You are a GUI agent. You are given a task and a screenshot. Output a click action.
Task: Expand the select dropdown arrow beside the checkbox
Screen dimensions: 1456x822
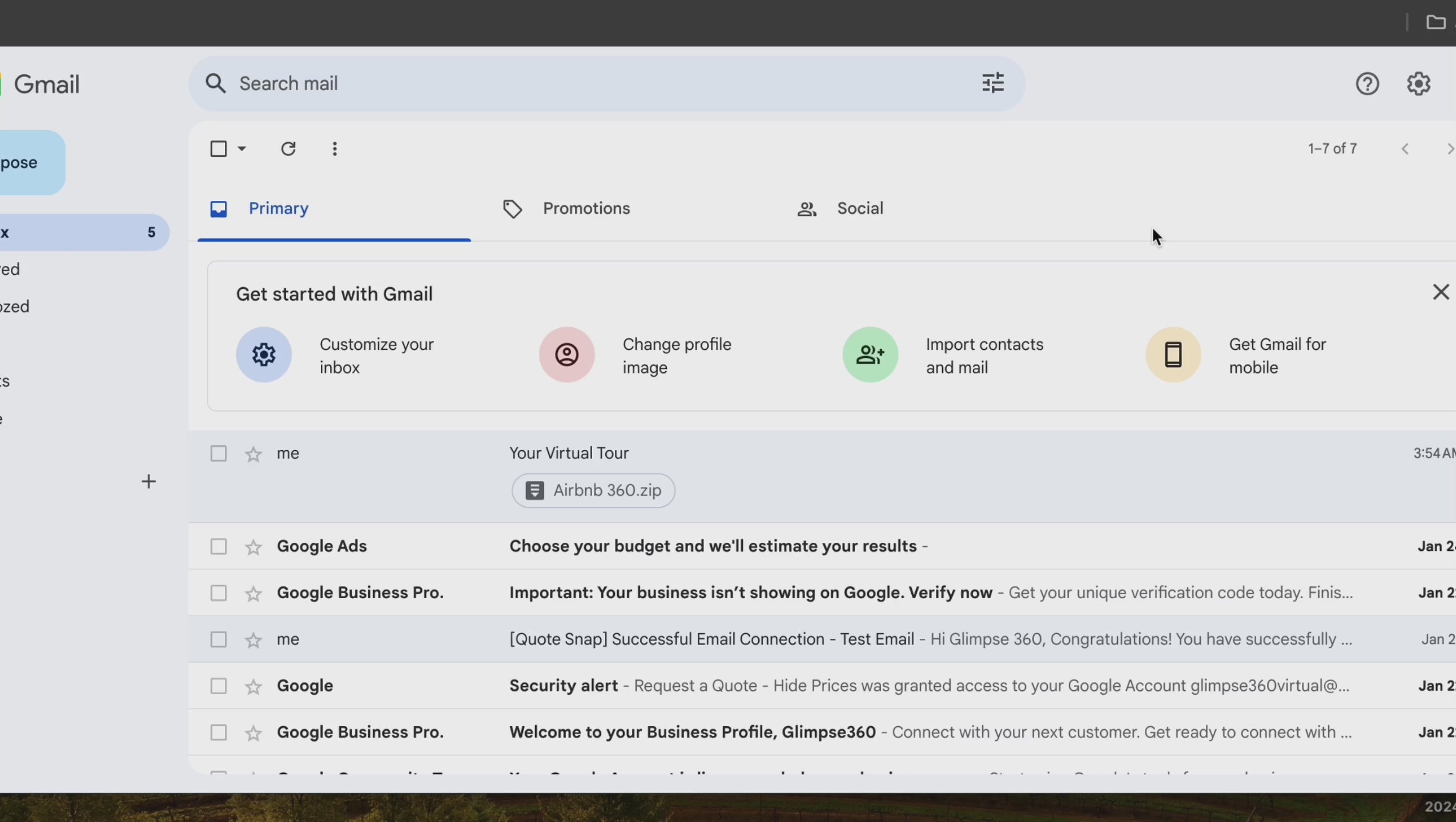[x=242, y=149]
